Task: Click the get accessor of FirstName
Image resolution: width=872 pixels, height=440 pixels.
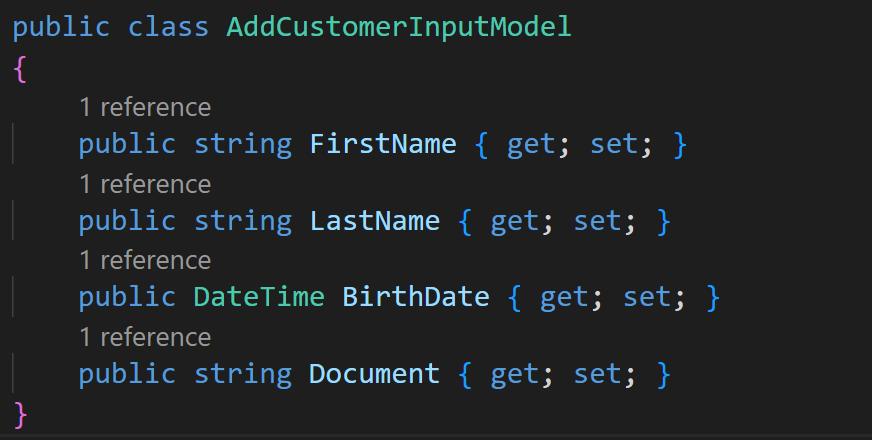Action: (531, 146)
